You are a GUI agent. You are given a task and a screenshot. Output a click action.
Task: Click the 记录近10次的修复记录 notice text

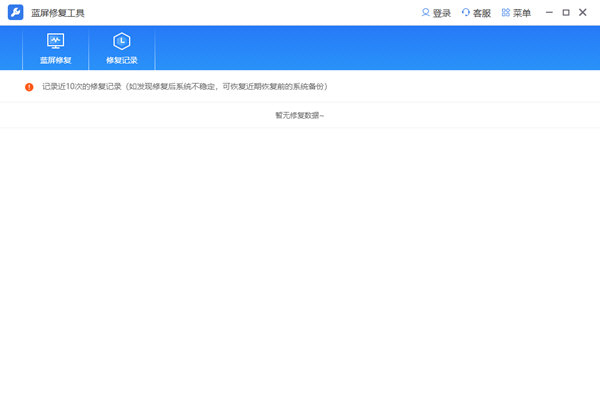[x=185, y=87]
